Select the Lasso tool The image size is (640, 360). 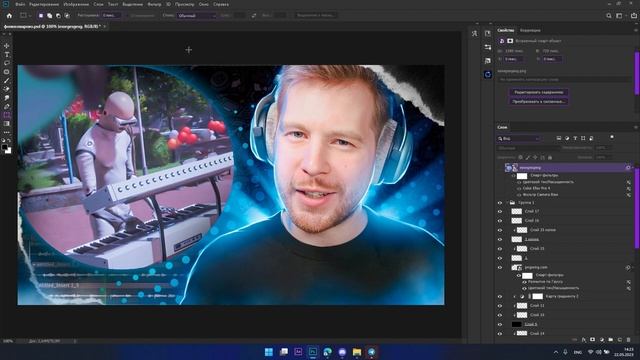coord(7,63)
